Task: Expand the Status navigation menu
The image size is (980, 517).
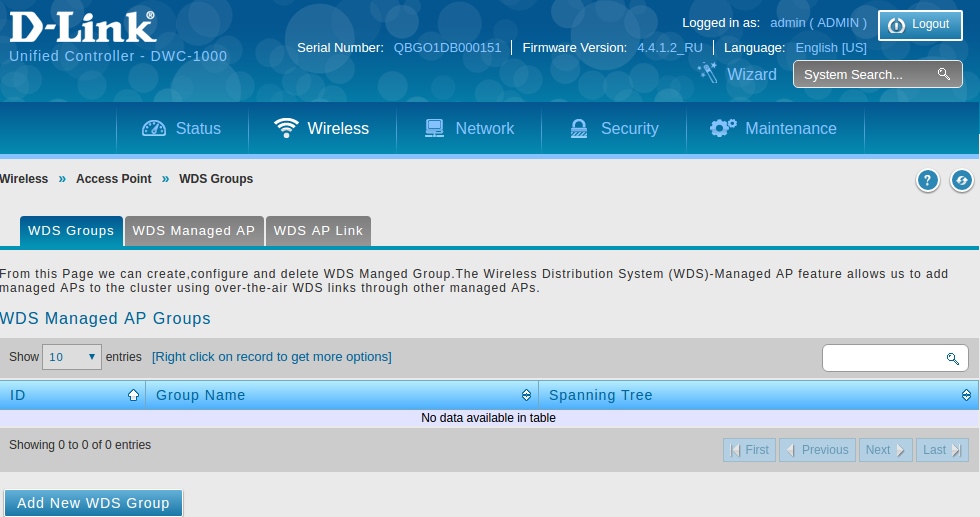Action: [182, 128]
